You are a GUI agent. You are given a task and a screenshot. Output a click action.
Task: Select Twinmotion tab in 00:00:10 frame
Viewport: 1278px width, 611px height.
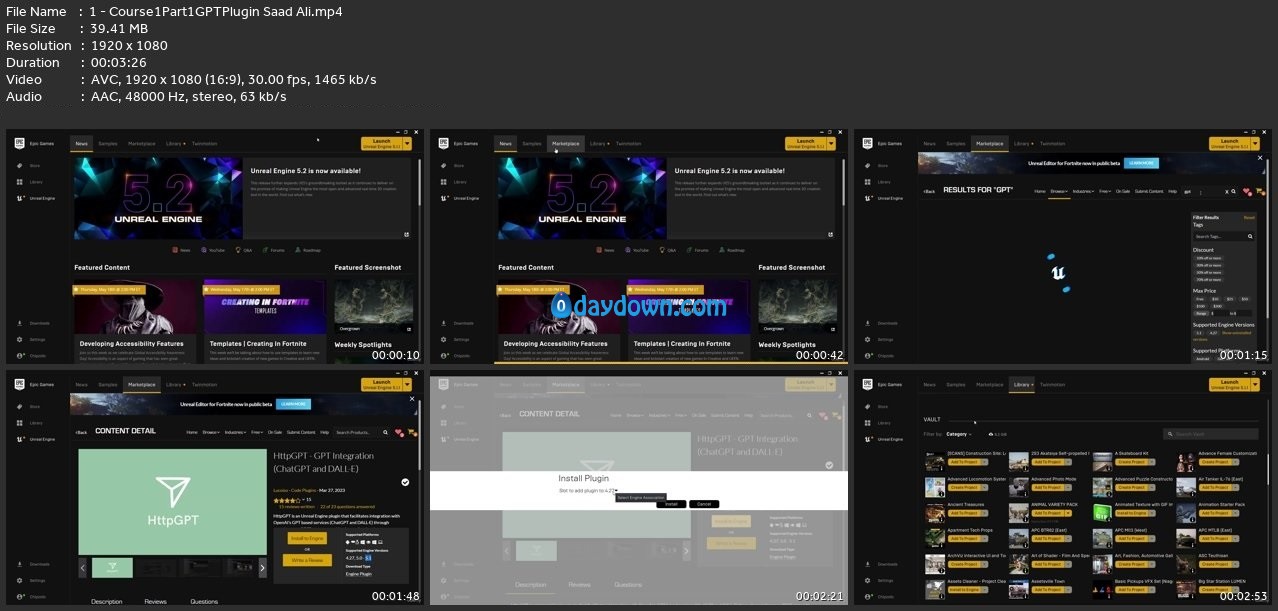click(x=205, y=143)
